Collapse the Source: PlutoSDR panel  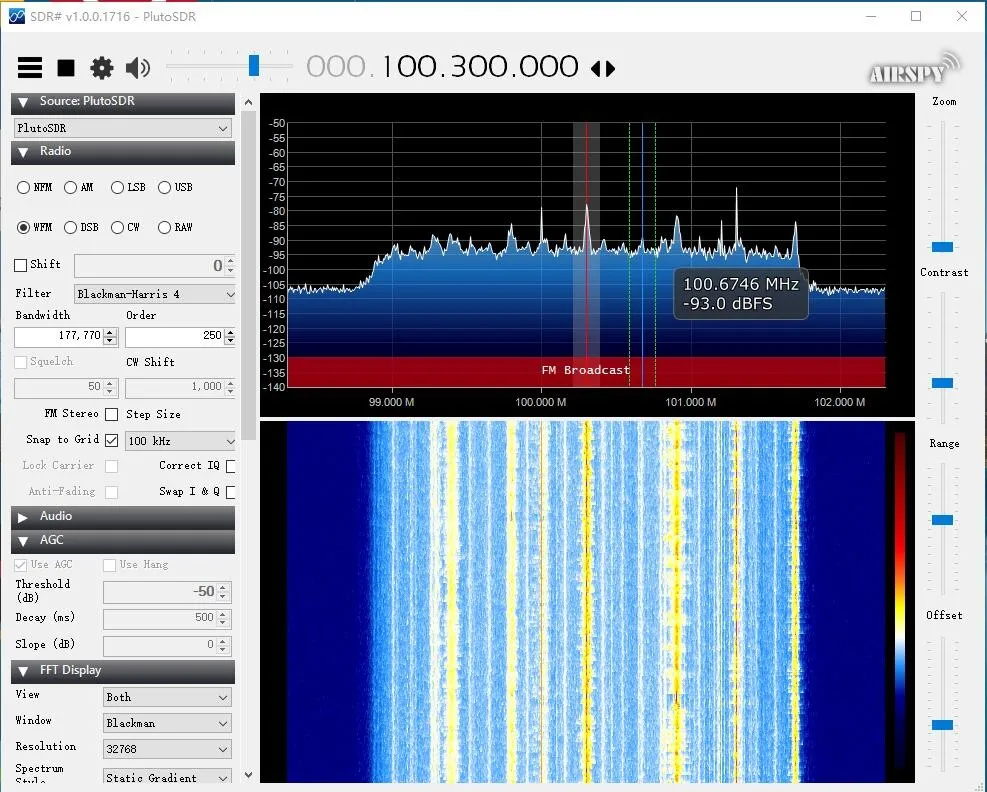23,102
